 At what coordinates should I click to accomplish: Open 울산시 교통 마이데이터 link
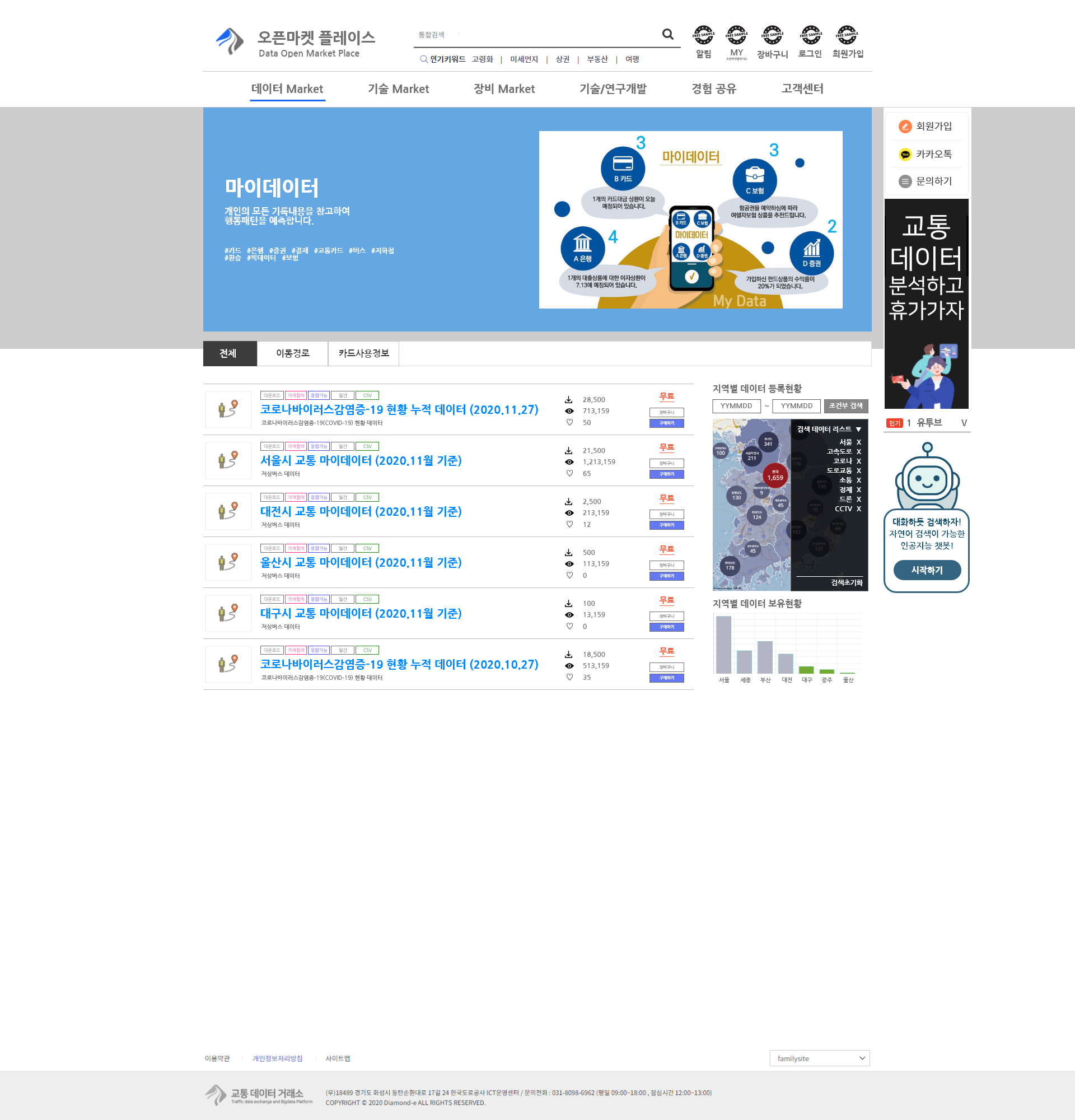pyautogui.click(x=361, y=562)
